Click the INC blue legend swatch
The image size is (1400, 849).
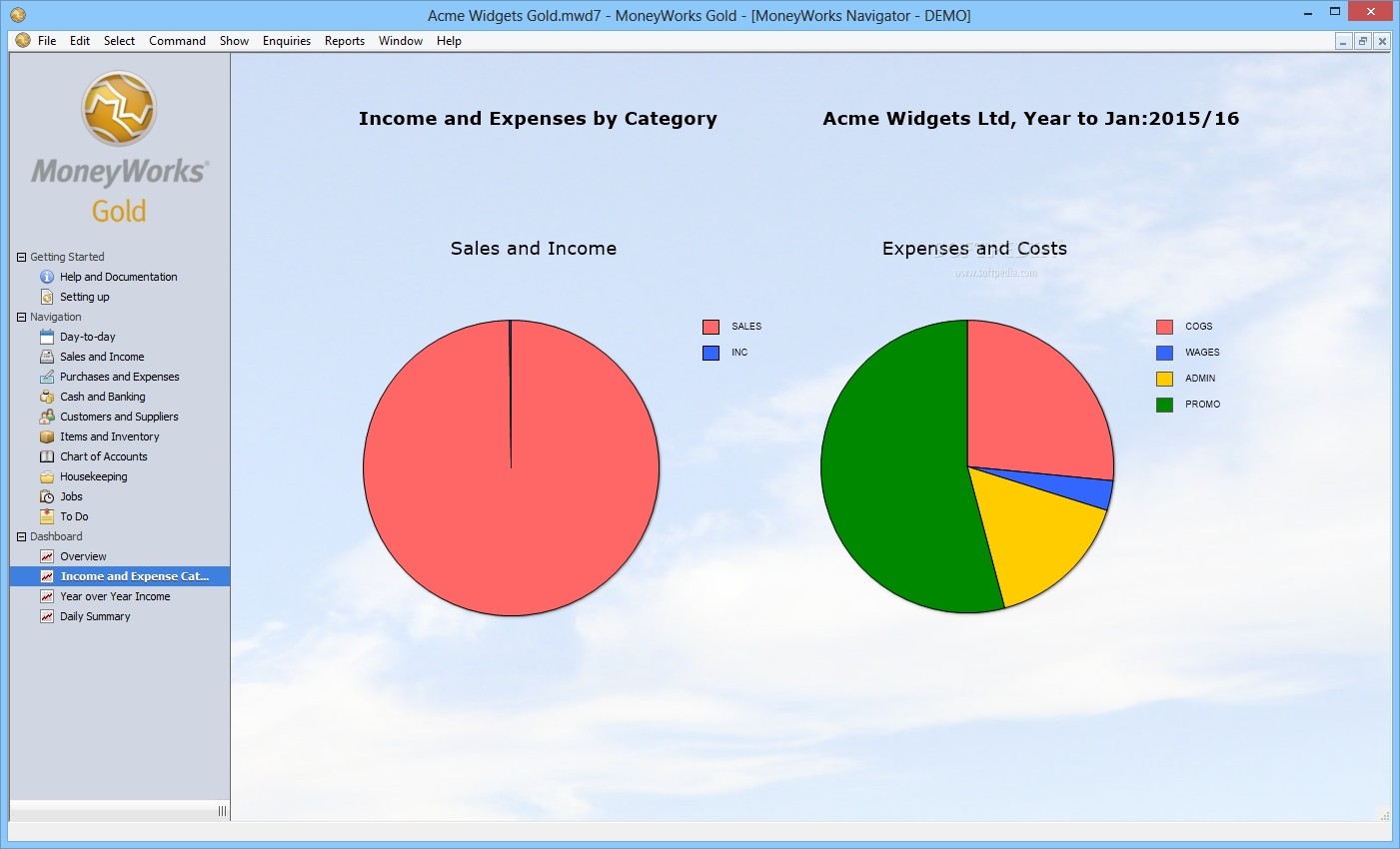[710, 353]
